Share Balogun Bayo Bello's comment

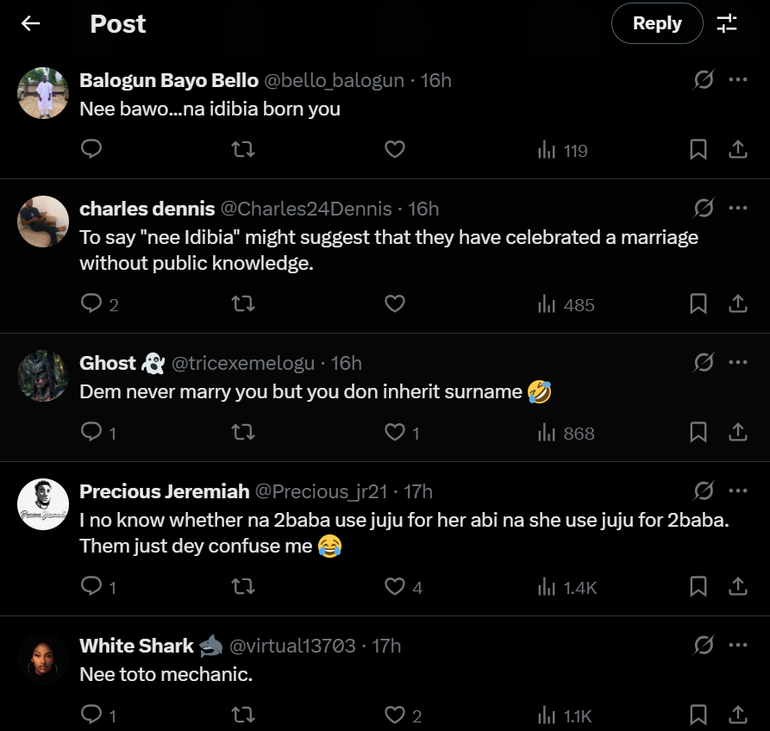(738, 150)
